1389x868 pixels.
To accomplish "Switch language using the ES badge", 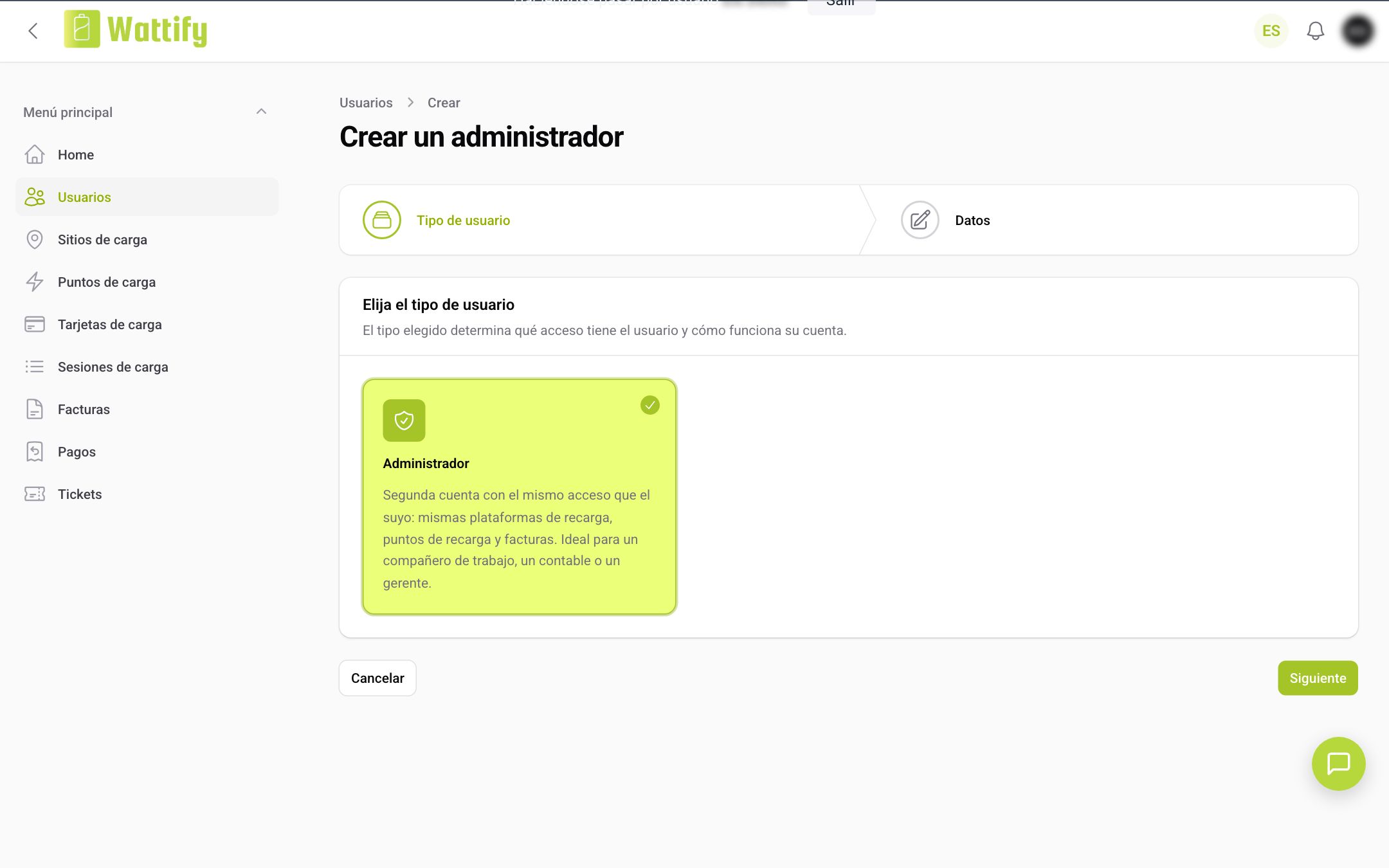I will pyautogui.click(x=1271, y=31).
